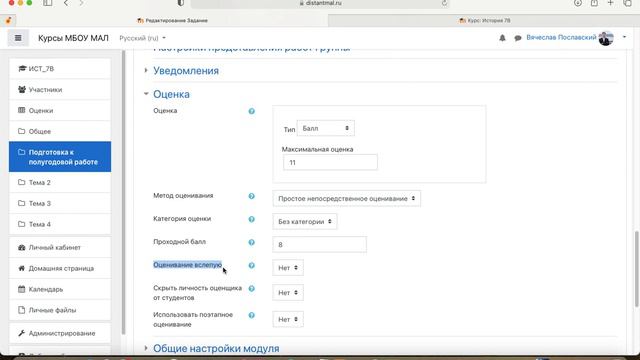640x360 pixels.
Task: Open the Метод оценивания dropdown
Action: tap(347, 198)
